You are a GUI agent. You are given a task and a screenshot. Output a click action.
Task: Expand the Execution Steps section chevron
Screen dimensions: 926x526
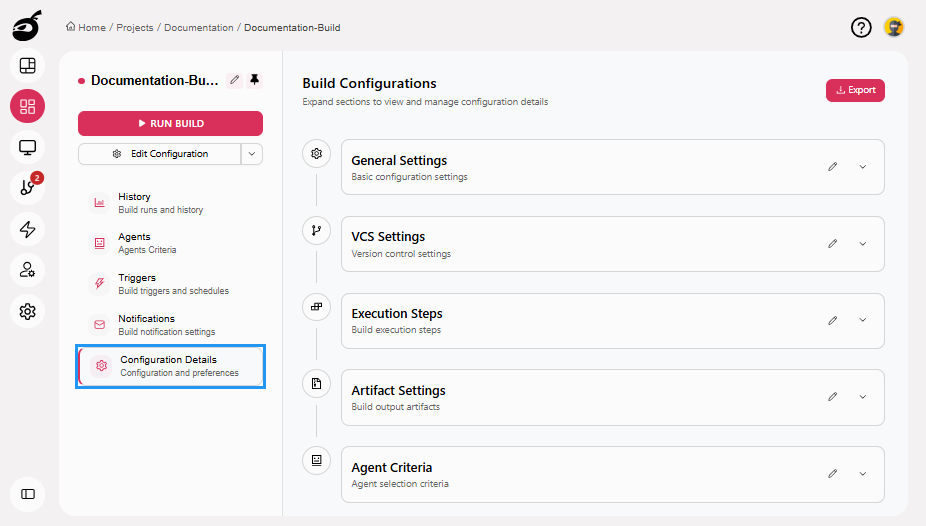pyautogui.click(x=863, y=320)
